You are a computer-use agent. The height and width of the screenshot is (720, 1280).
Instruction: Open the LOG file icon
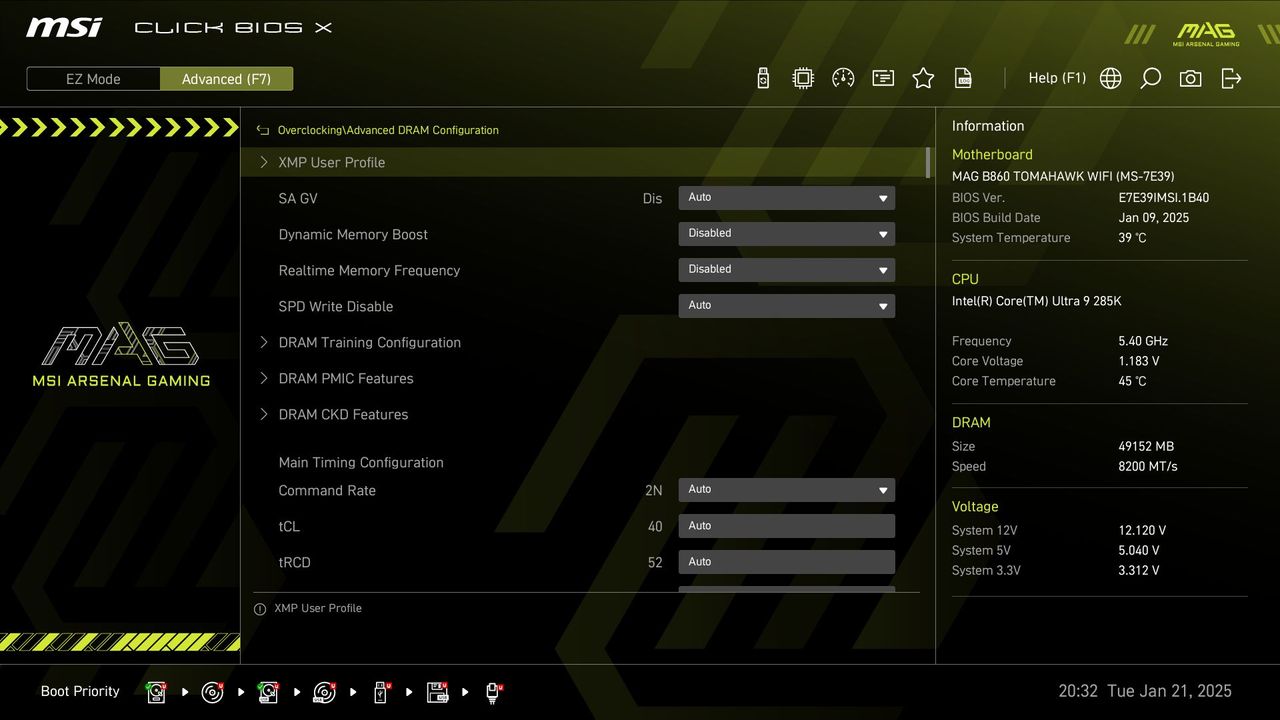[x=963, y=78]
